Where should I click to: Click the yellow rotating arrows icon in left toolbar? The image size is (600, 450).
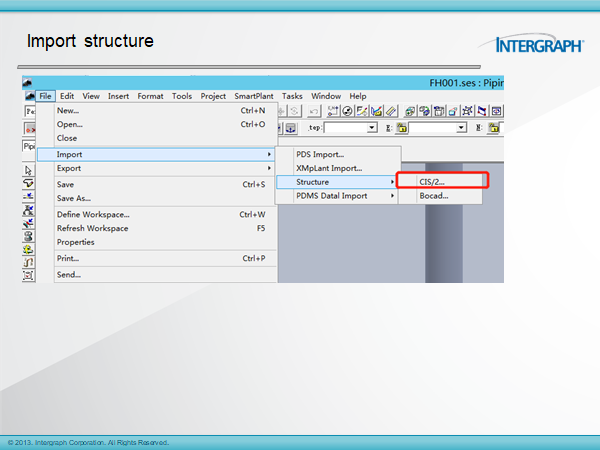(28, 249)
